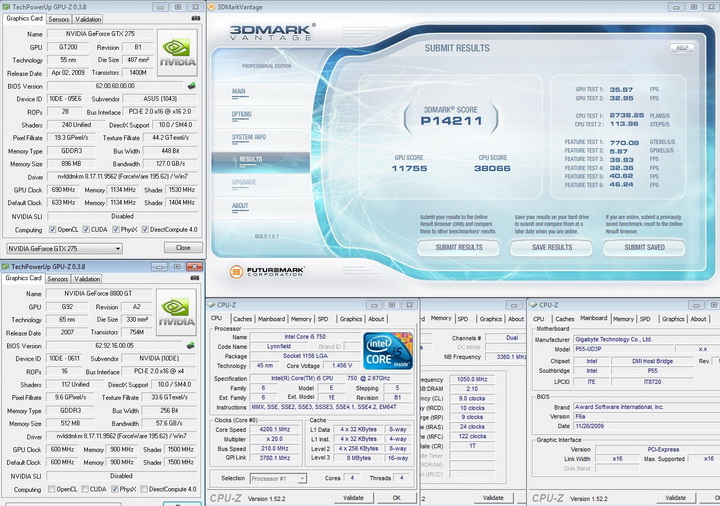Viewport: 720px width, 506px height.
Task: Open OPTIONS section in 3DMark Vantage
Action: (242, 114)
